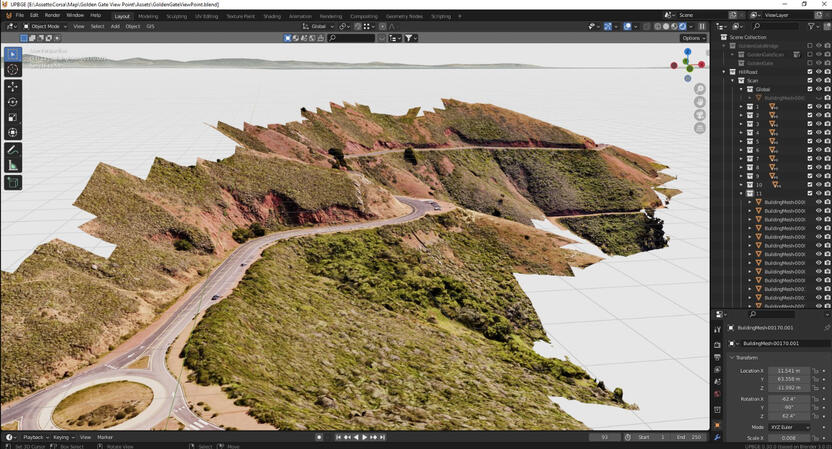Image resolution: width=832 pixels, height=449 pixels.
Task: Open the XYZ Euler rotation mode dropdown
Action: click(787, 427)
